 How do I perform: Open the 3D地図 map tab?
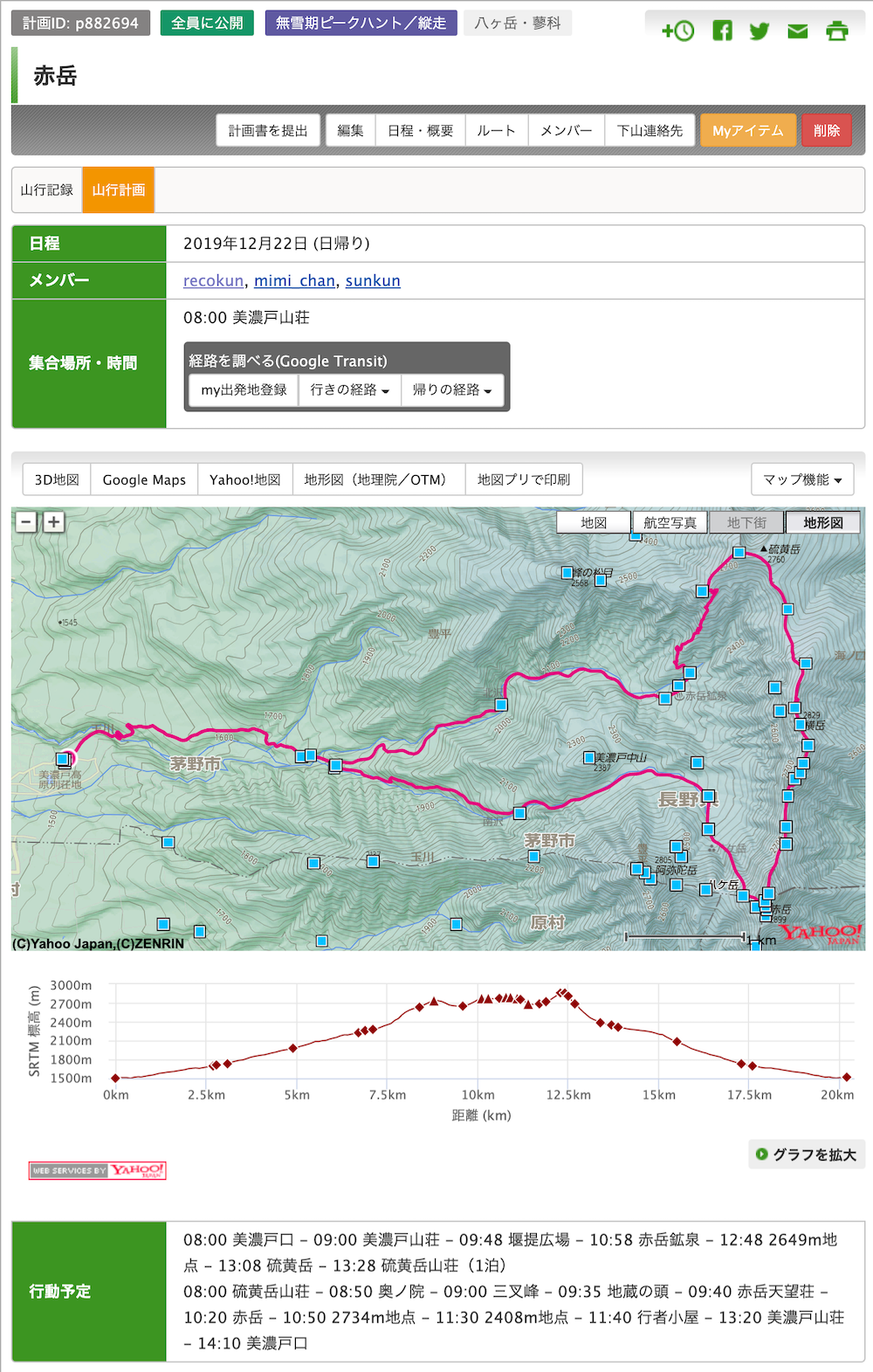(57, 479)
